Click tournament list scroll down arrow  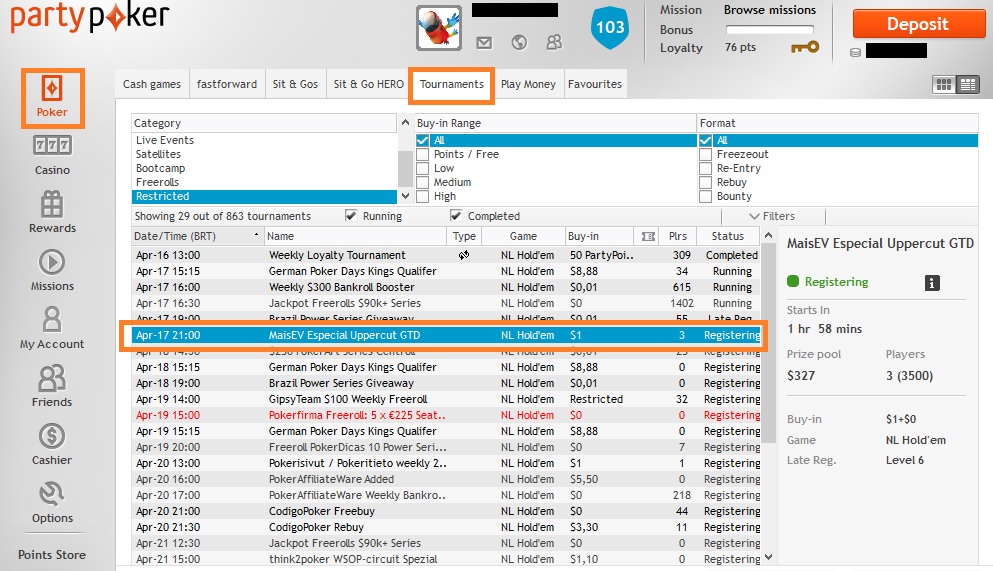tap(768, 558)
